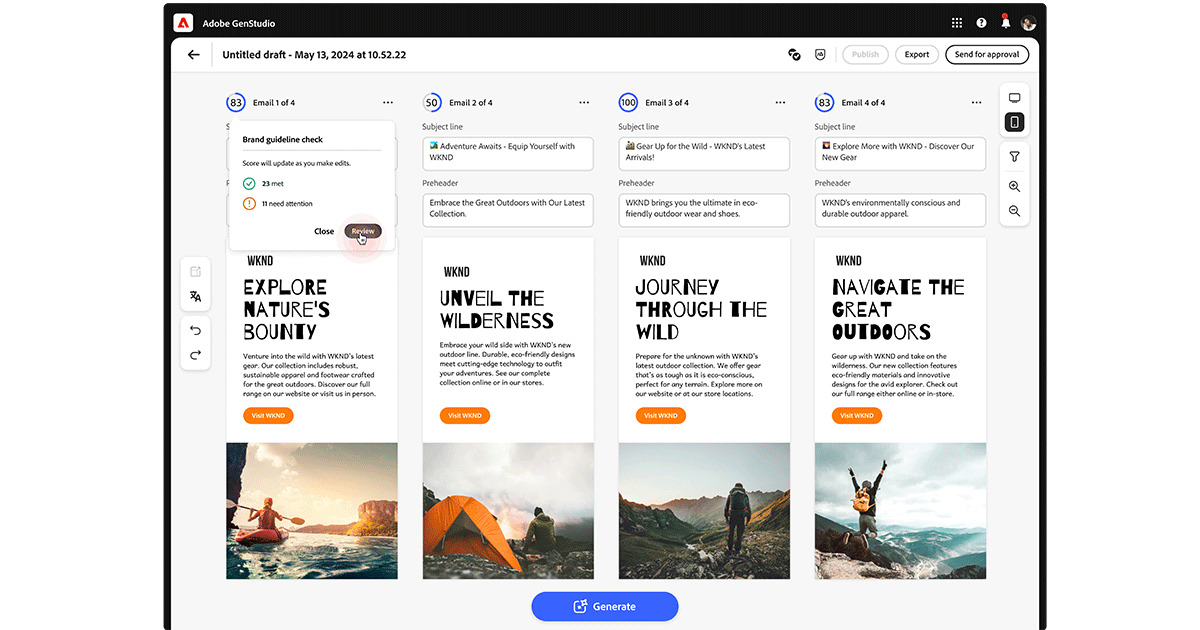Click the translate icon in left toolbar
Image resolution: width=1200 pixels, height=630 pixels.
[196, 297]
